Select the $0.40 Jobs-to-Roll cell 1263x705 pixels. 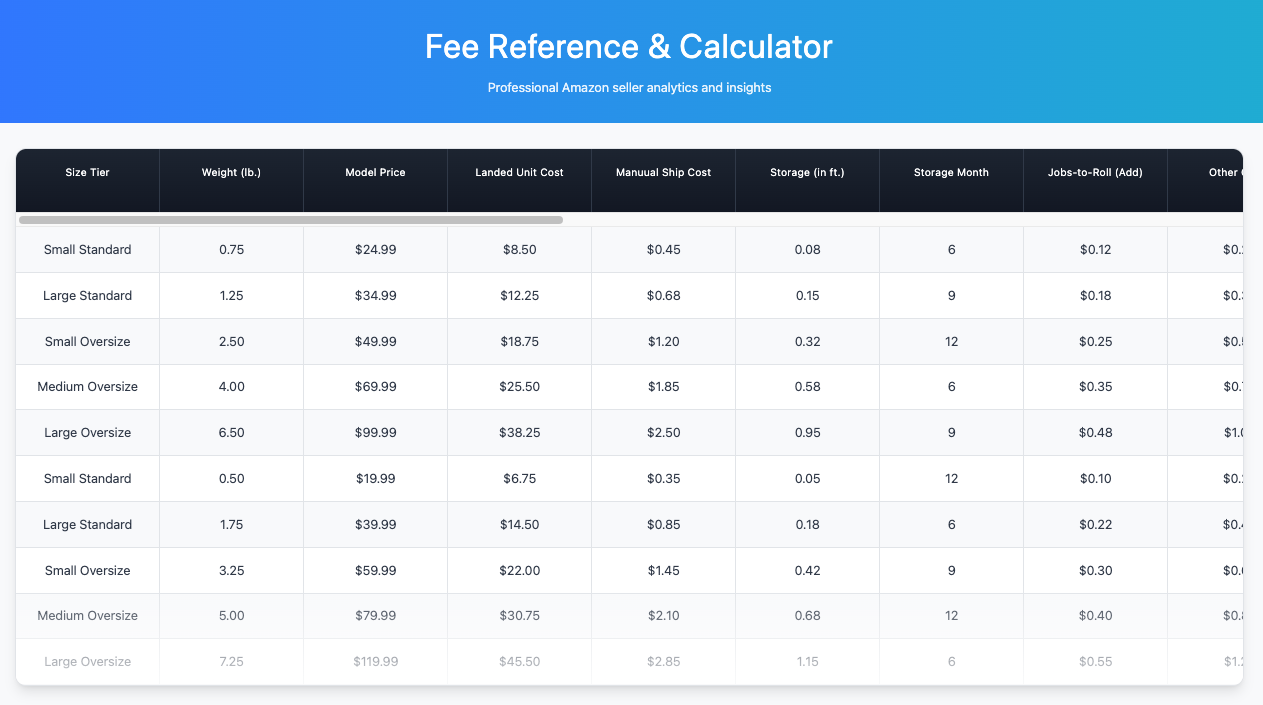click(1096, 616)
